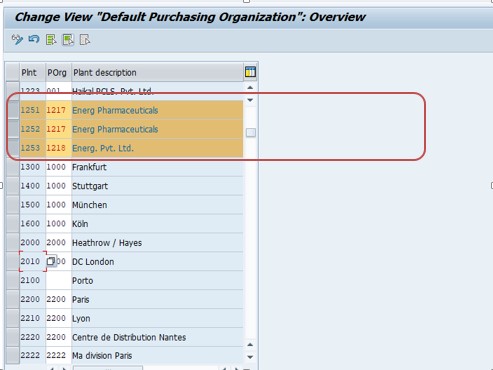493x370 pixels.
Task: Select the row selector for plant 1253
Action: point(13,148)
